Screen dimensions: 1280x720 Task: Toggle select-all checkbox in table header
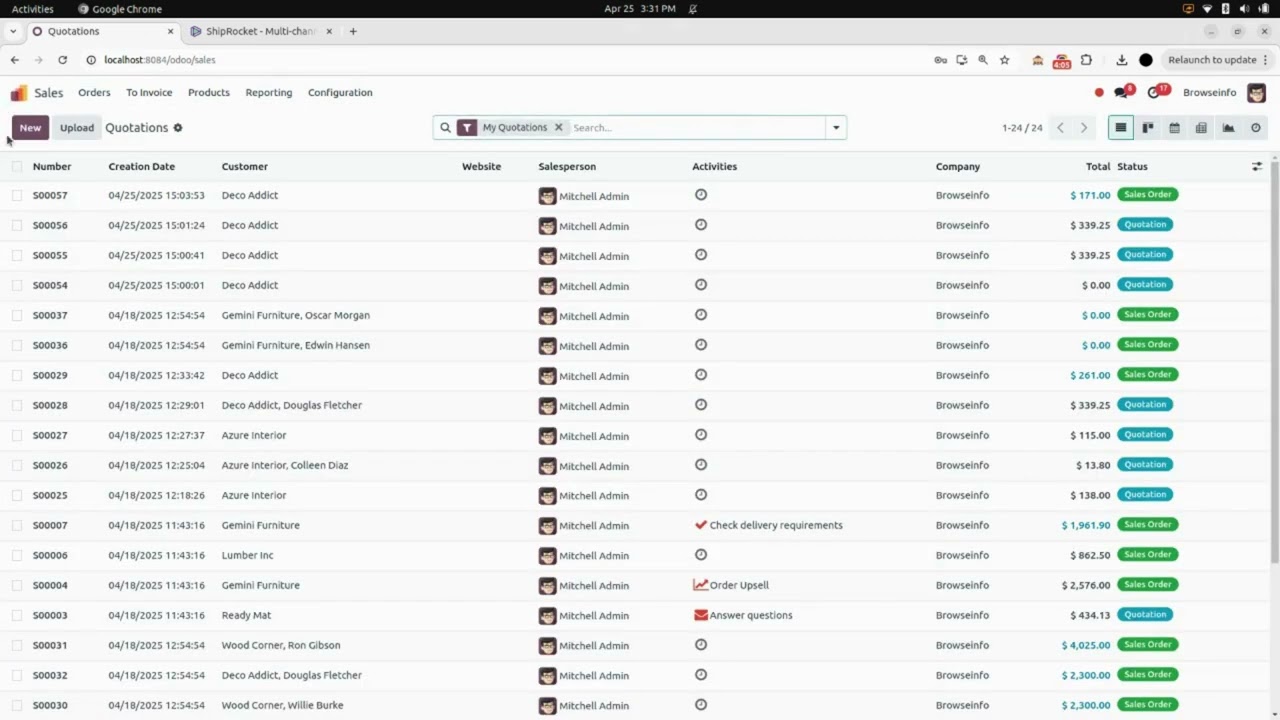click(x=17, y=167)
